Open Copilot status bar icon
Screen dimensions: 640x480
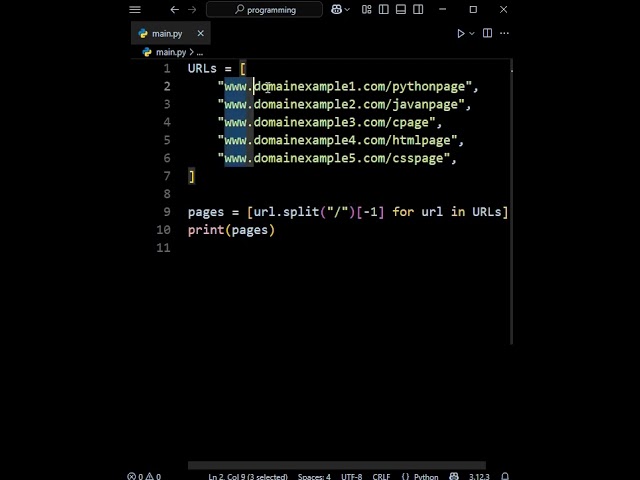[x=454, y=476]
